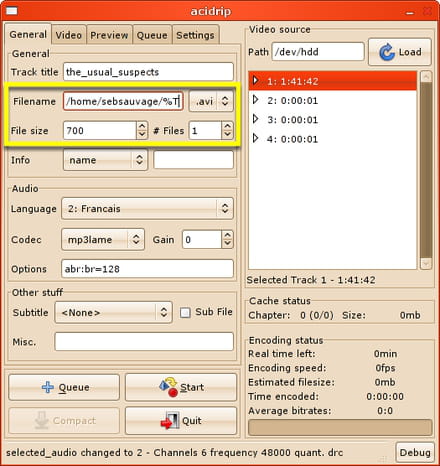
Task: Click the Start encoding icon
Action: click(x=169, y=387)
